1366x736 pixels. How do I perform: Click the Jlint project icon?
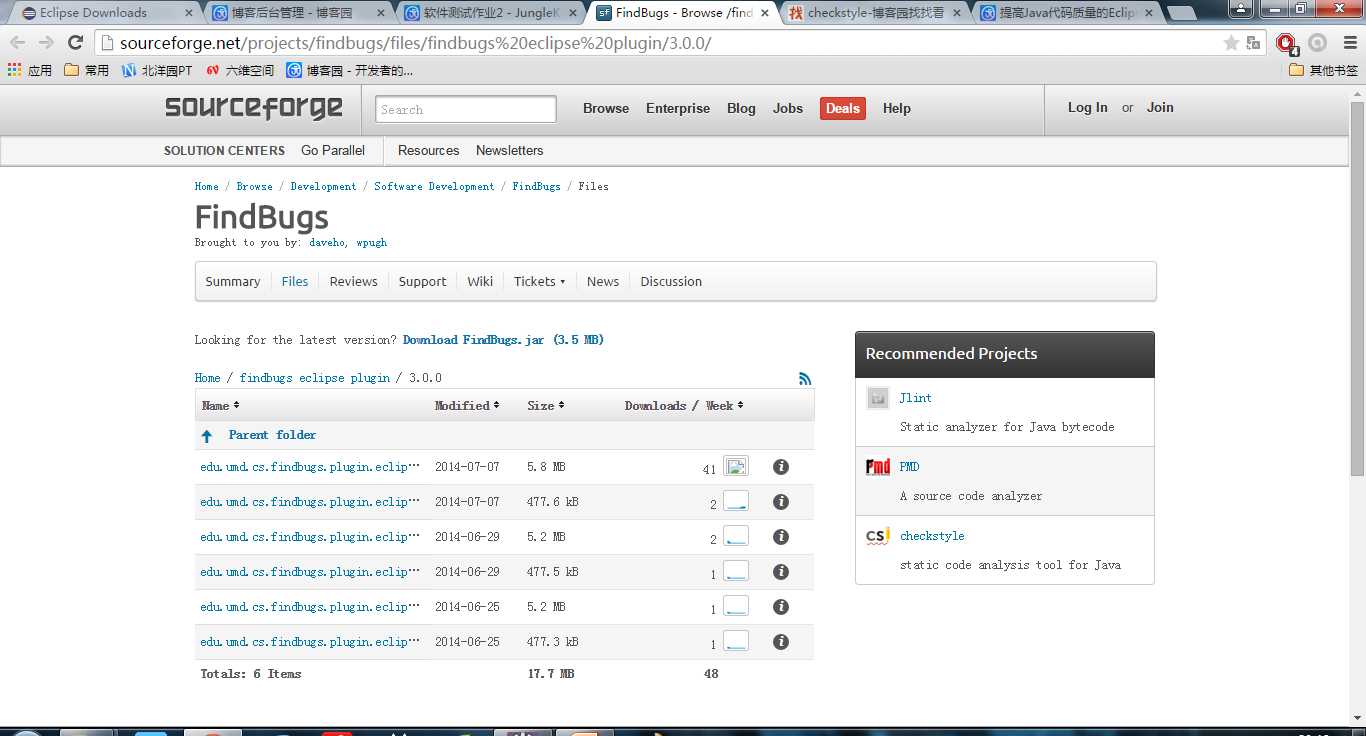click(x=878, y=398)
